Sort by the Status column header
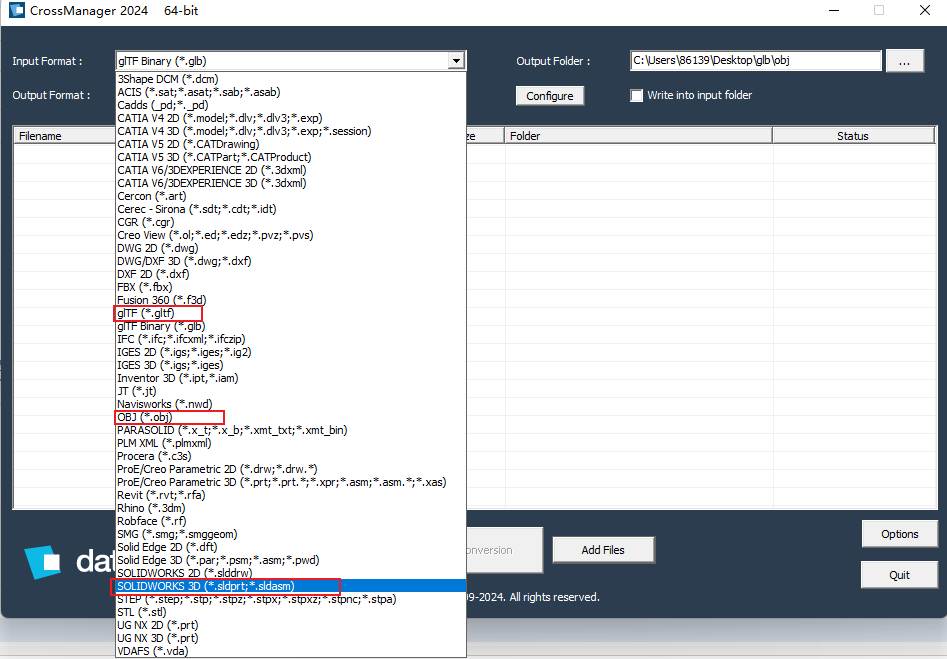947x659 pixels. [853, 136]
